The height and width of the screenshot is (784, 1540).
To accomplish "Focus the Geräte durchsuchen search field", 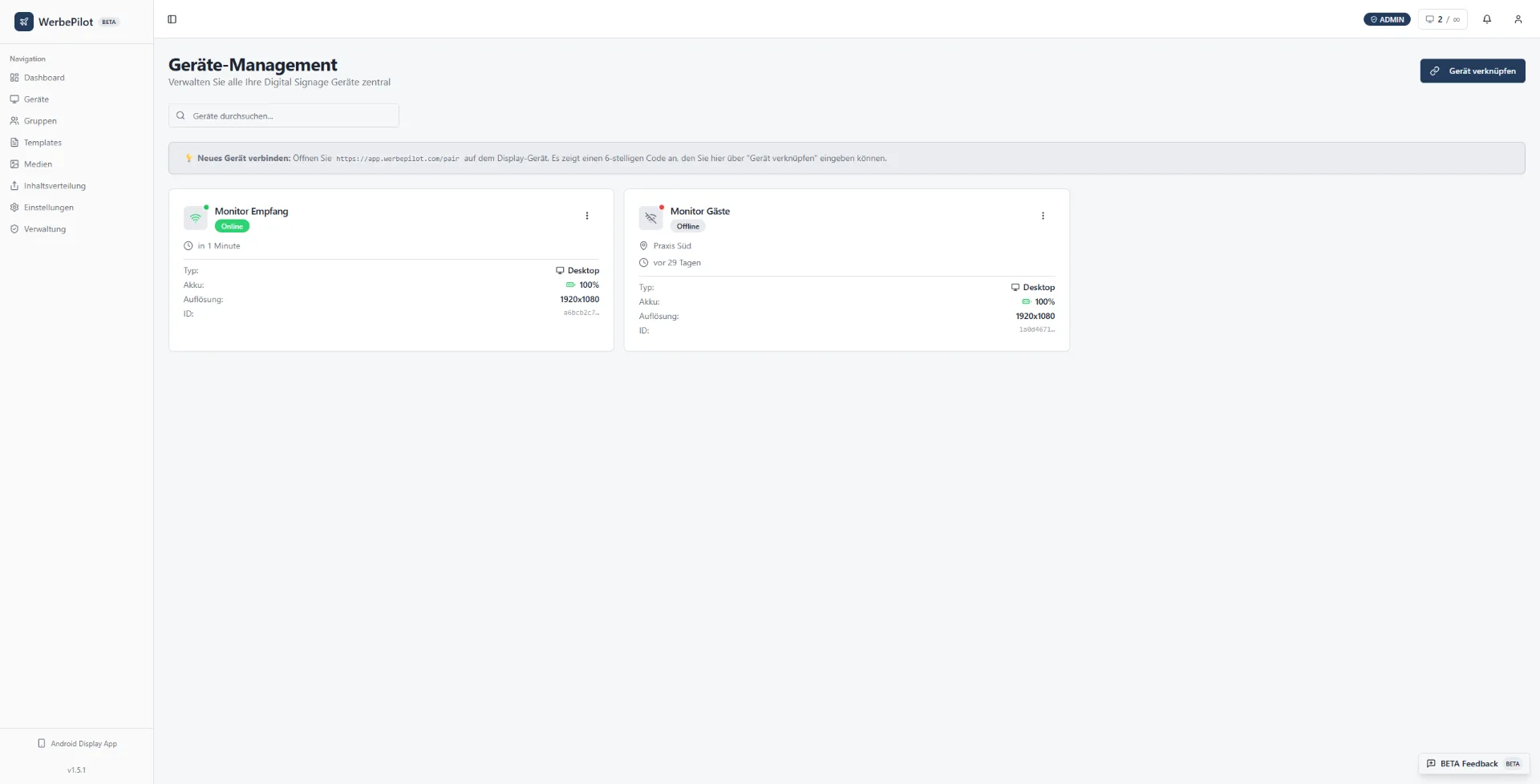I will [284, 115].
